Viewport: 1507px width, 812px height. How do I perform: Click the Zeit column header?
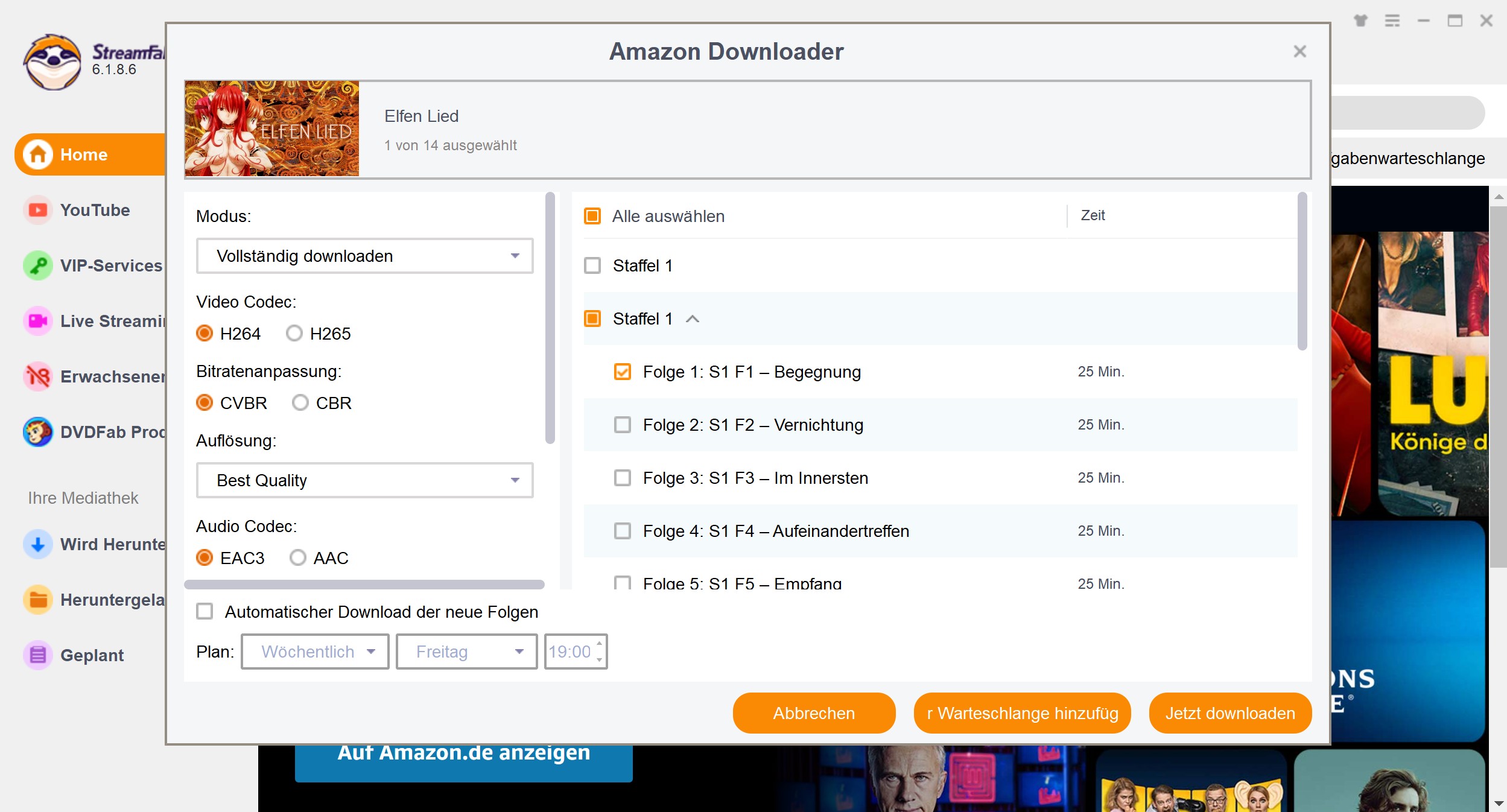pyautogui.click(x=1093, y=215)
